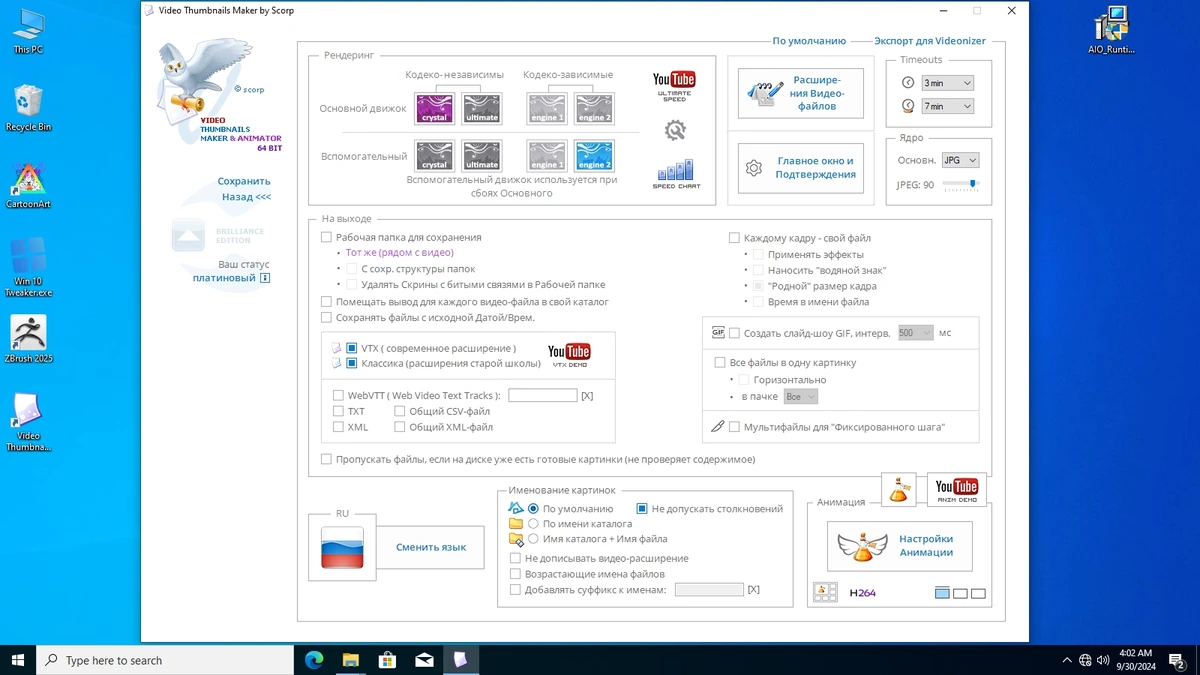The height and width of the screenshot is (675, 1200).
Task: Open the YouTube Anim Demo video
Action: click(956, 490)
